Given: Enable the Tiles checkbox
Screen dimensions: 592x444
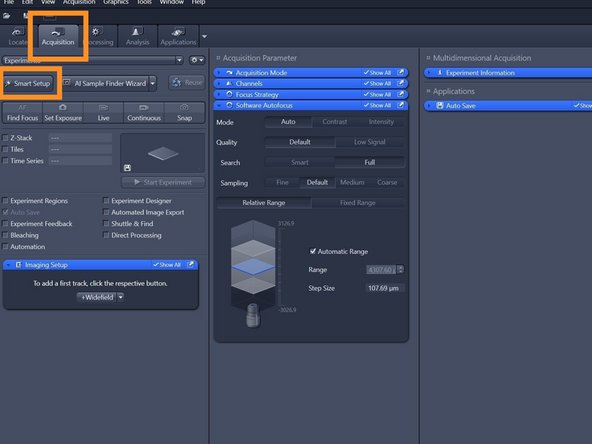Looking at the screenshot, I should [5, 150].
